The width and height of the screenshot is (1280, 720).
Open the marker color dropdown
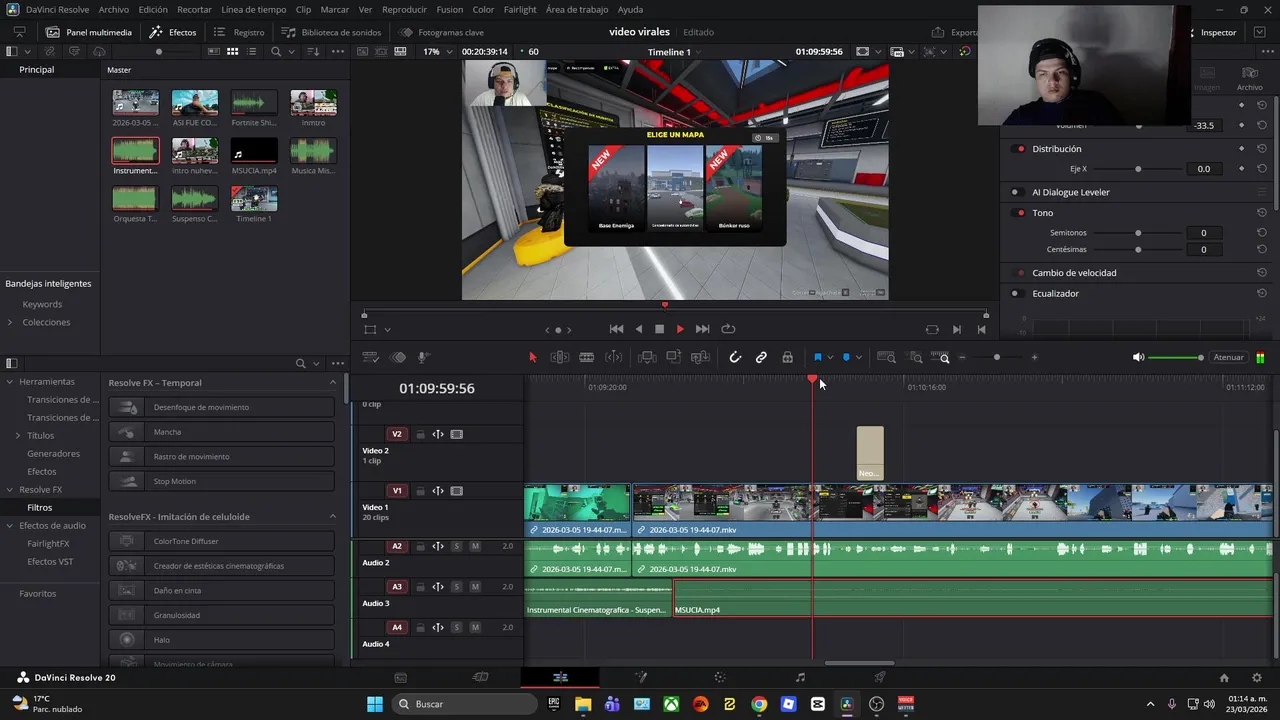click(x=858, y=358)
